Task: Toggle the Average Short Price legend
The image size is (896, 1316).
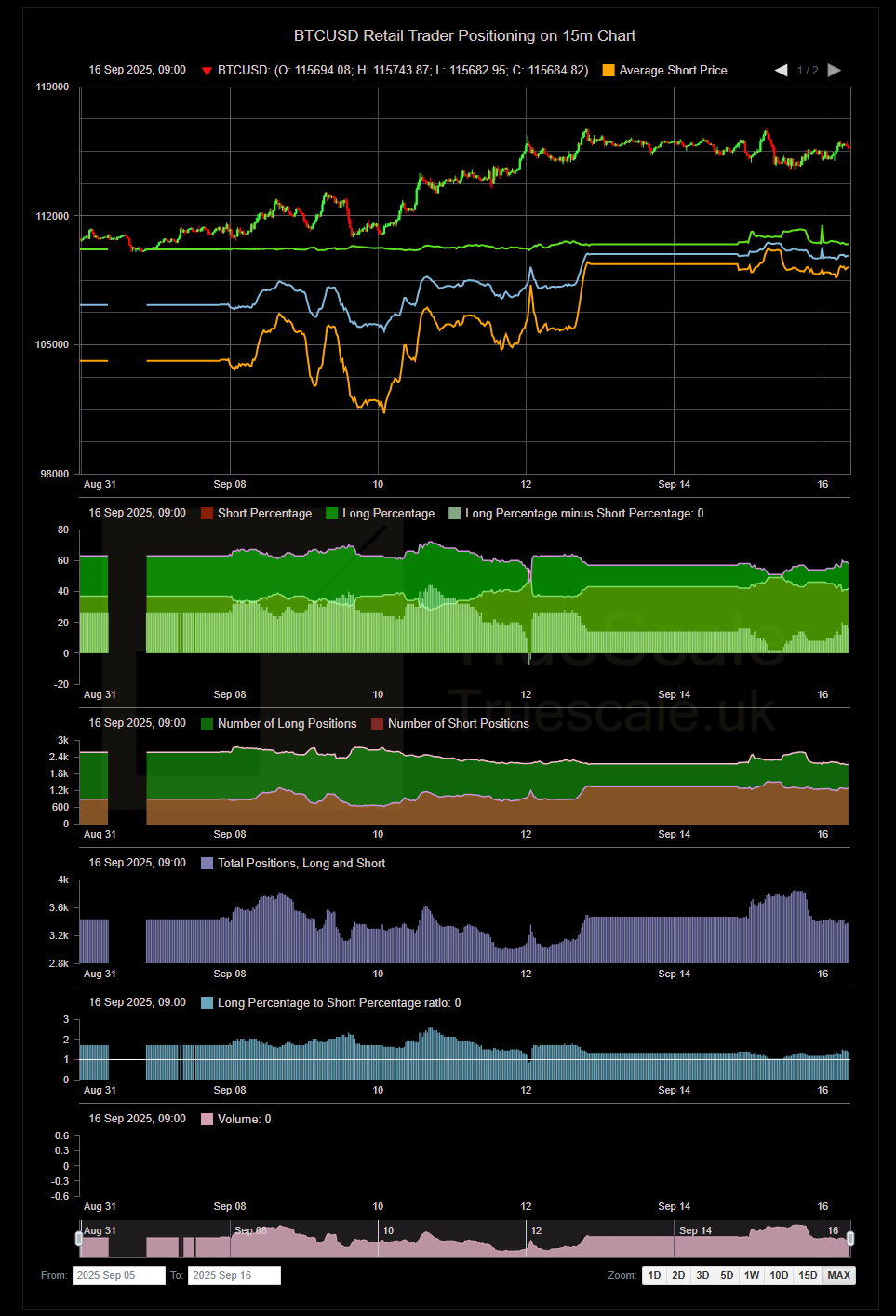Action: tap(608, 71)
